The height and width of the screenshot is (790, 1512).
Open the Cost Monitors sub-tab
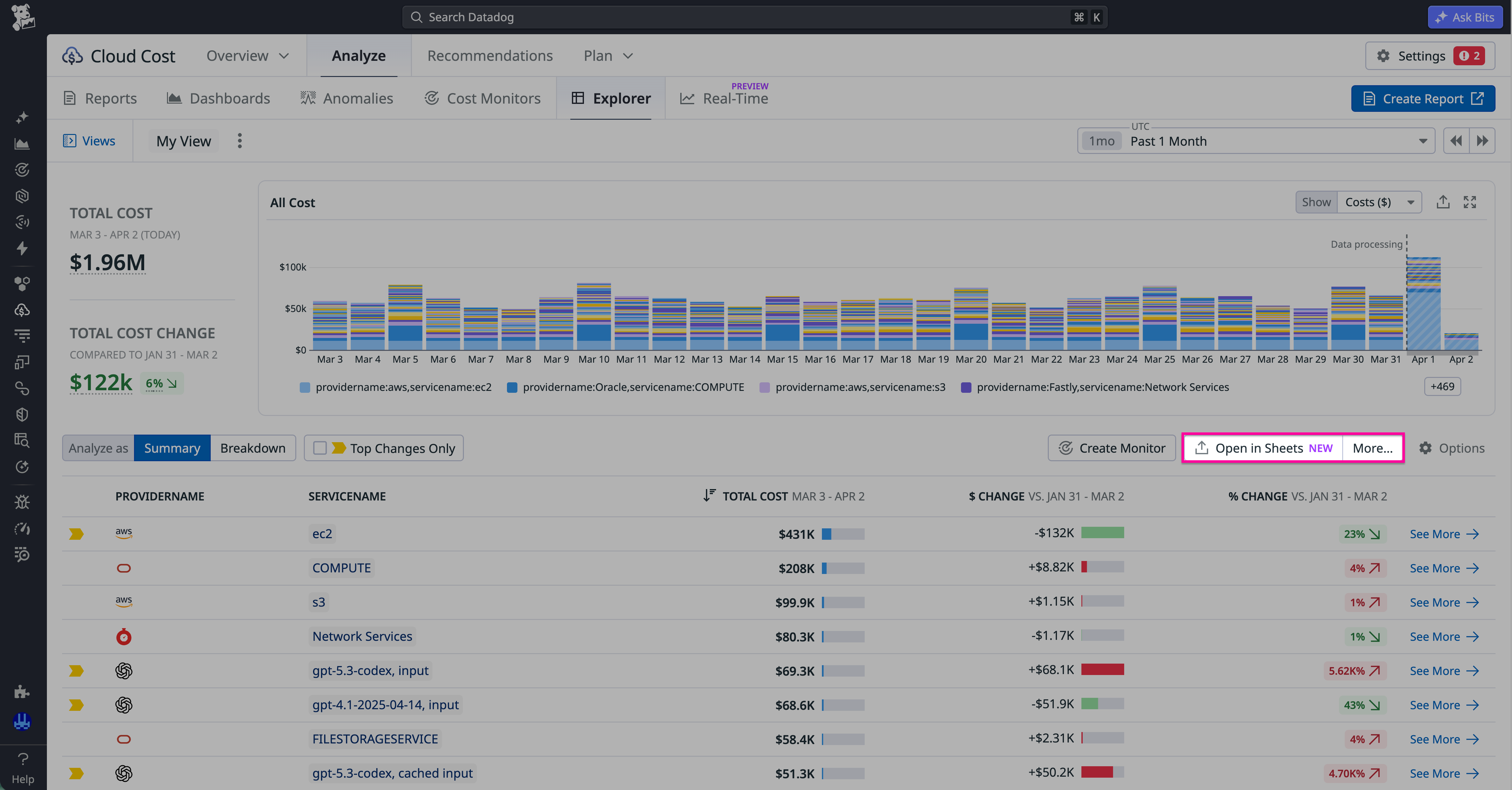click(x=483, y=98)
